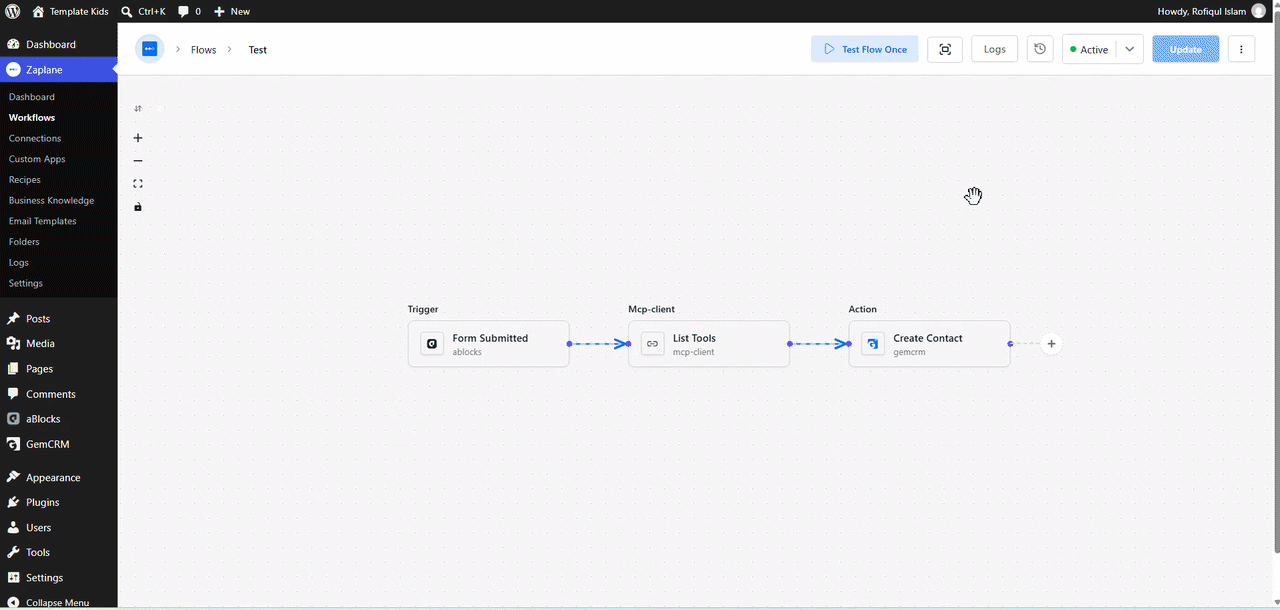Open the flow version history icon
This screenshot has width=1280, height=610.
click(x=1040, y=49)
